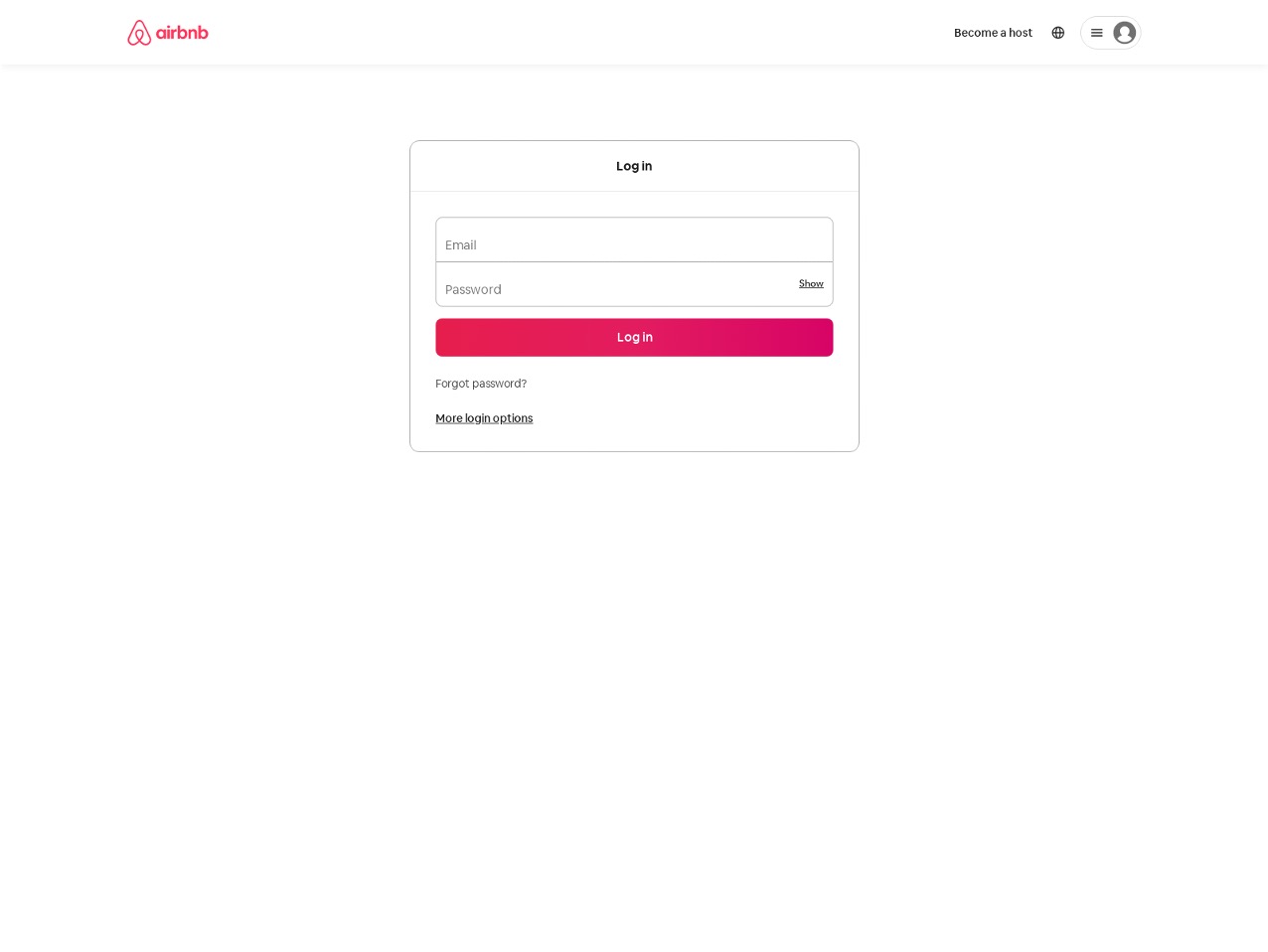This screenshot has height=952, width=1268.
Task: Expand More login options
Action: coord(484,418)
